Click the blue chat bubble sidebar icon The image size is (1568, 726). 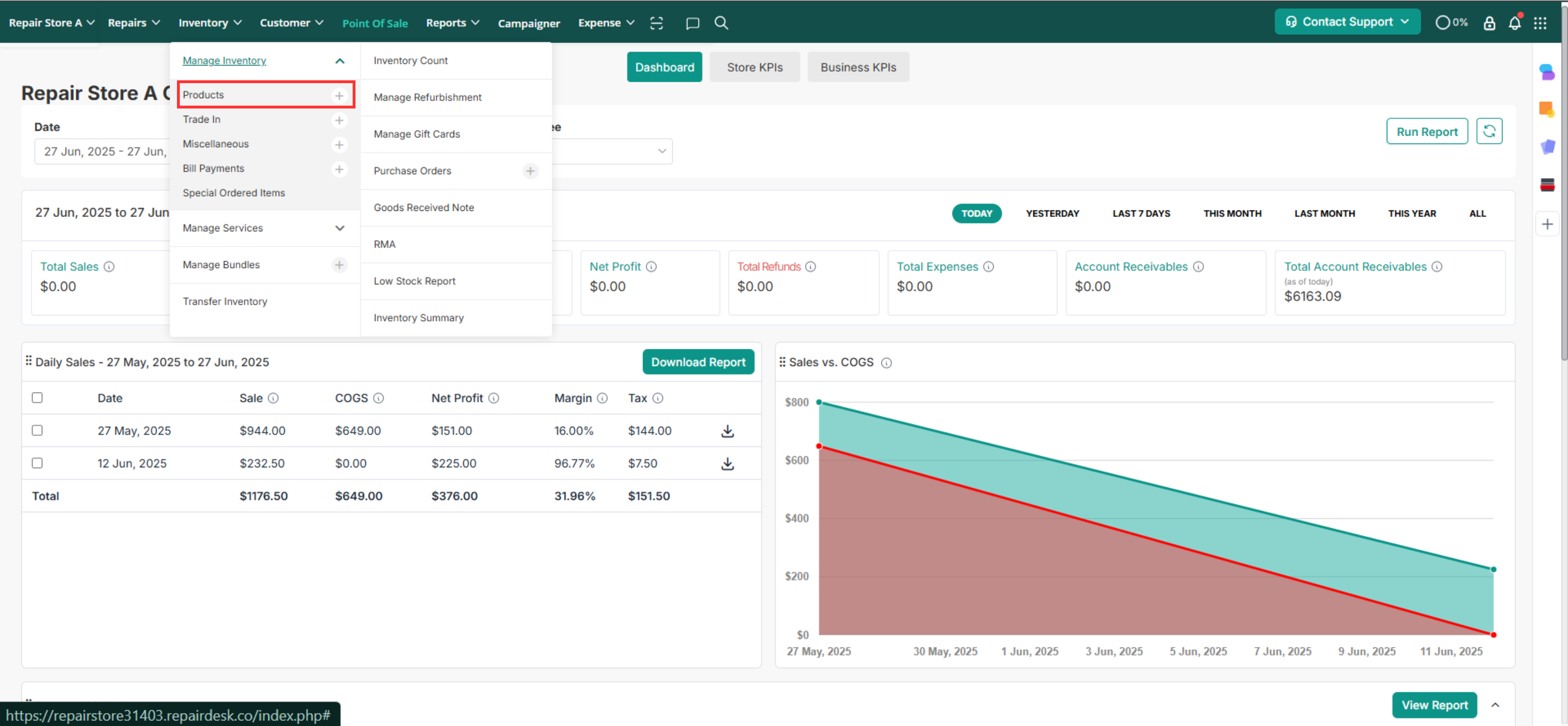[x=1547, y=72]
